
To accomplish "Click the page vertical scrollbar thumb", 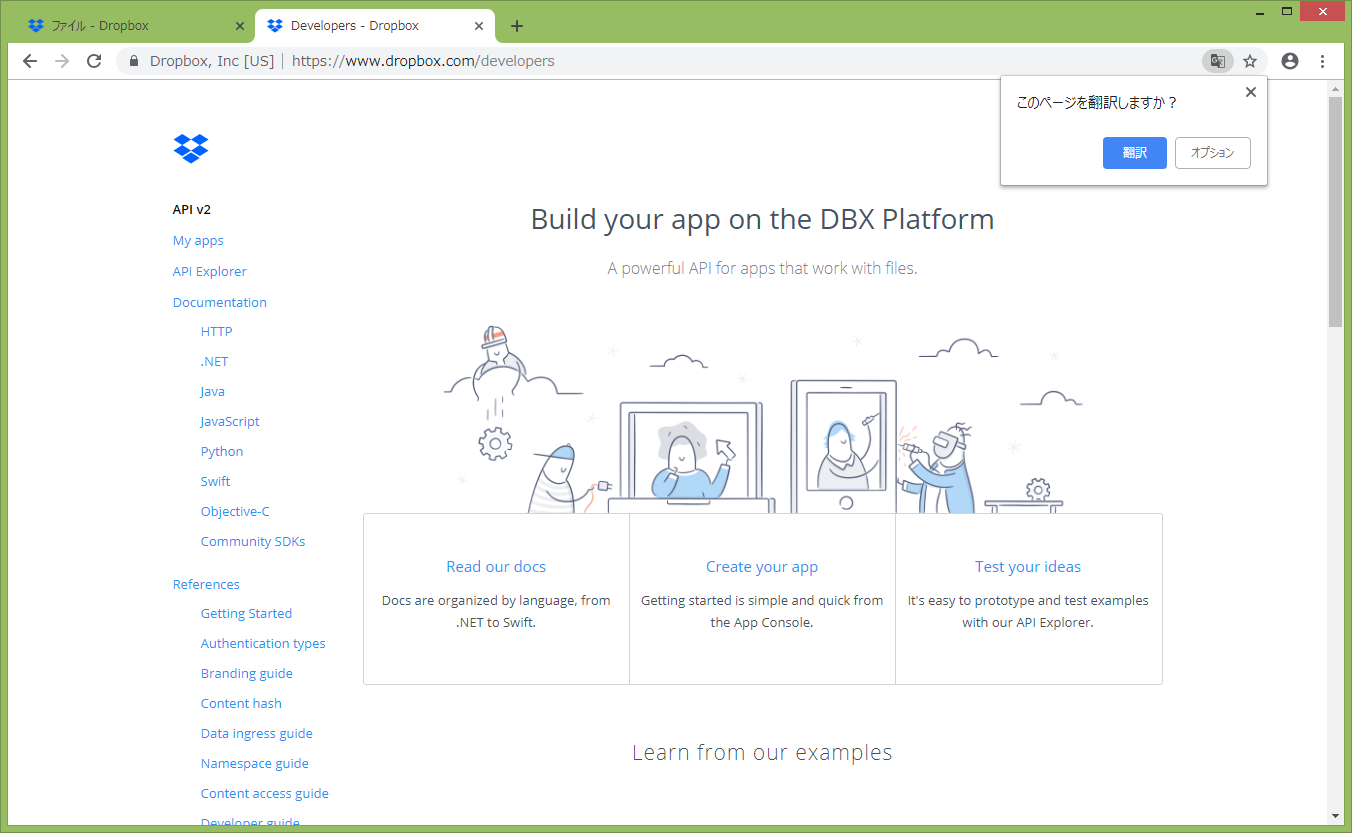I will coord(1335,212).
